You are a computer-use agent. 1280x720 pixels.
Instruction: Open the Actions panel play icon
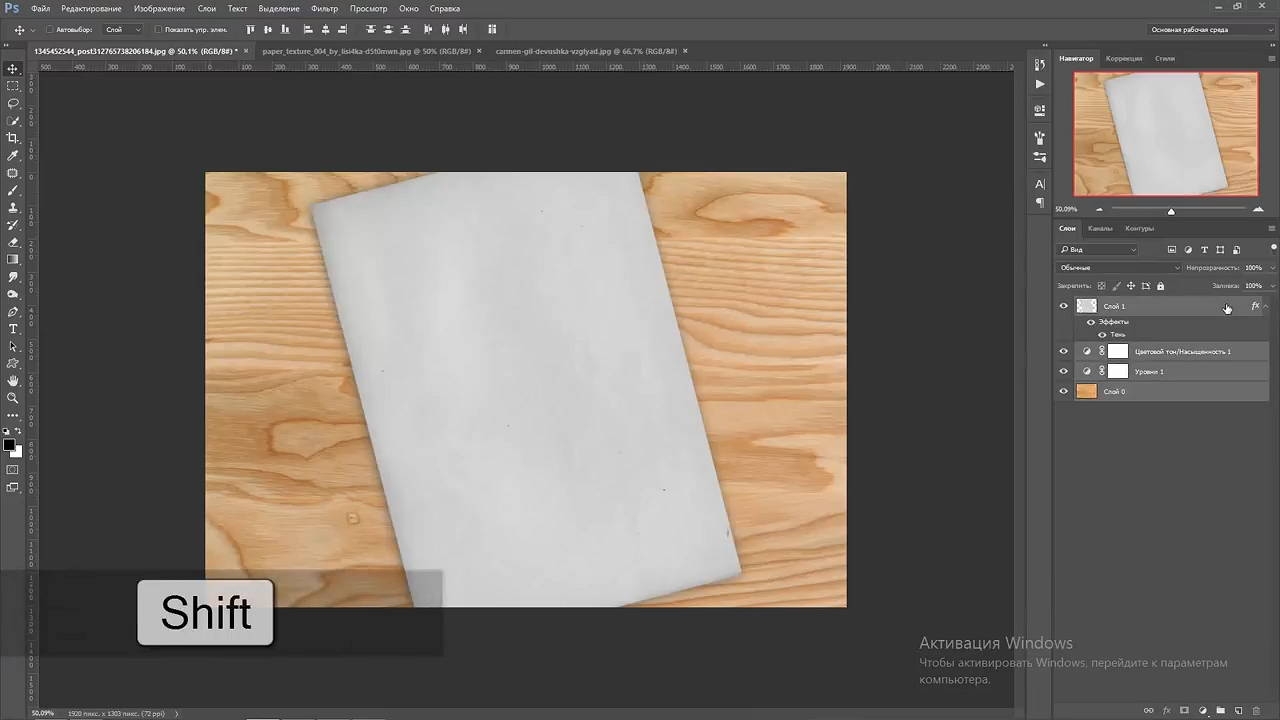pos(1040,85)
